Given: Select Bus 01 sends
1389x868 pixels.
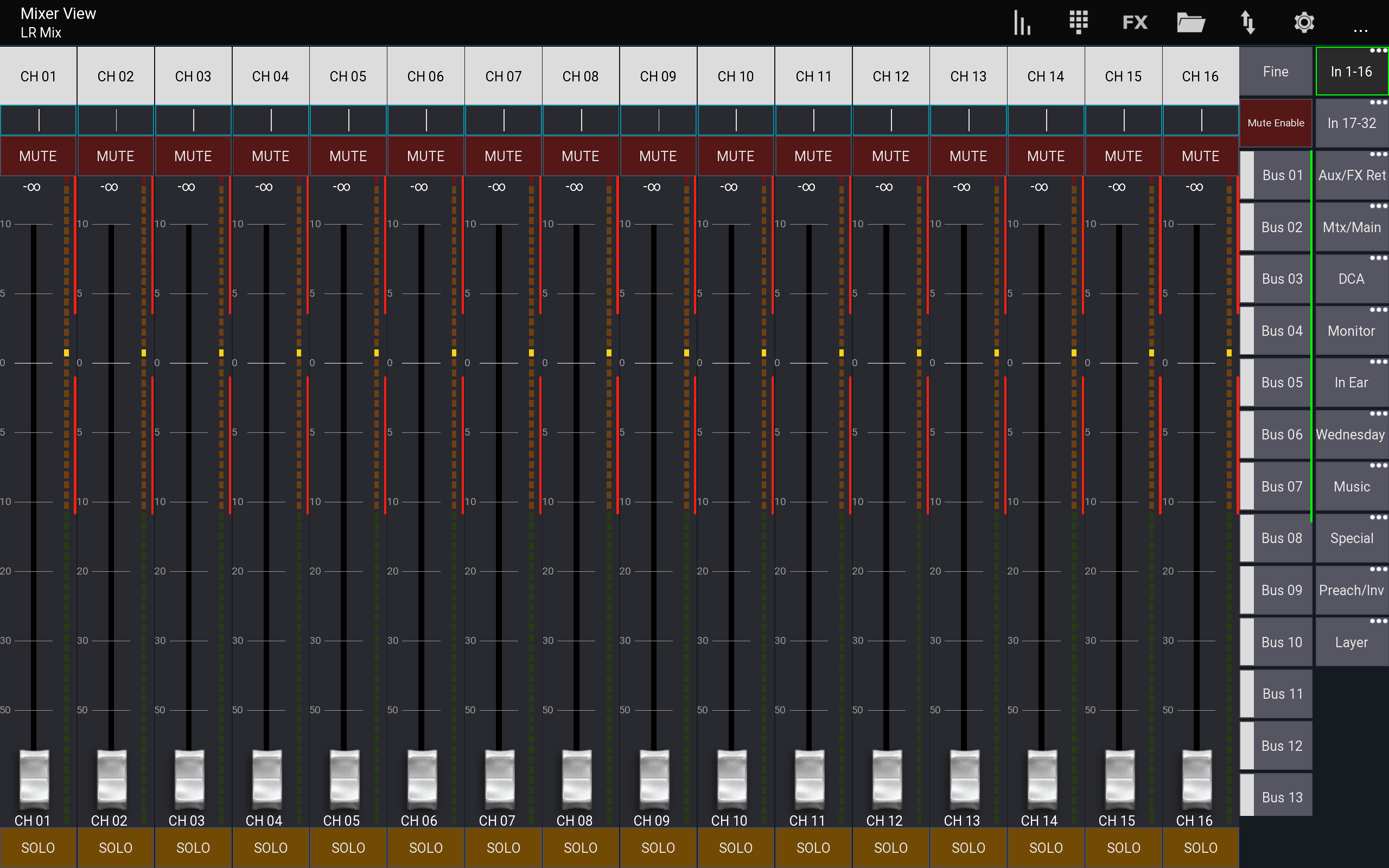Looking at the screenshot, I should tap(1276, 175).
